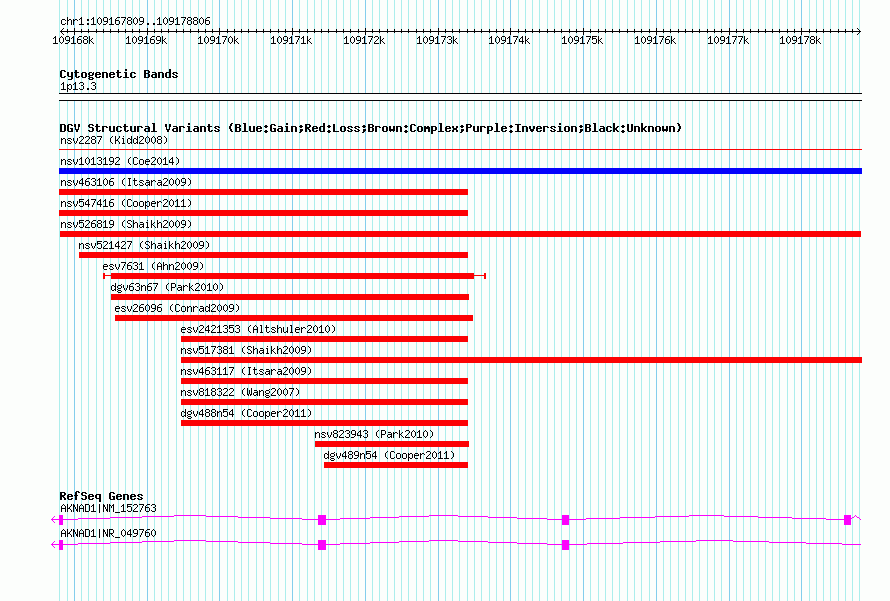Select the nsv463106 (Itsara2009) variant label
Screen dimensions: 890x601
pyautogui.click(x=126, y=182)
